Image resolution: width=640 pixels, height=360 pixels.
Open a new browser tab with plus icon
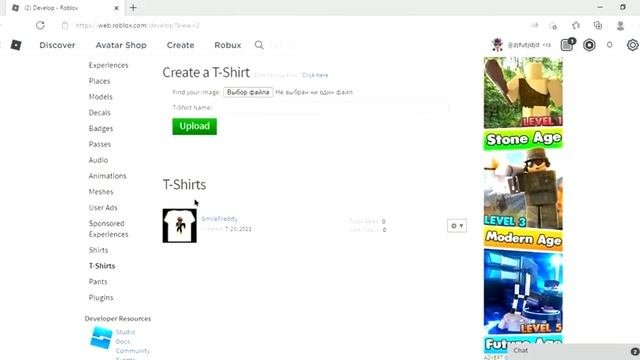pos(133,8)
